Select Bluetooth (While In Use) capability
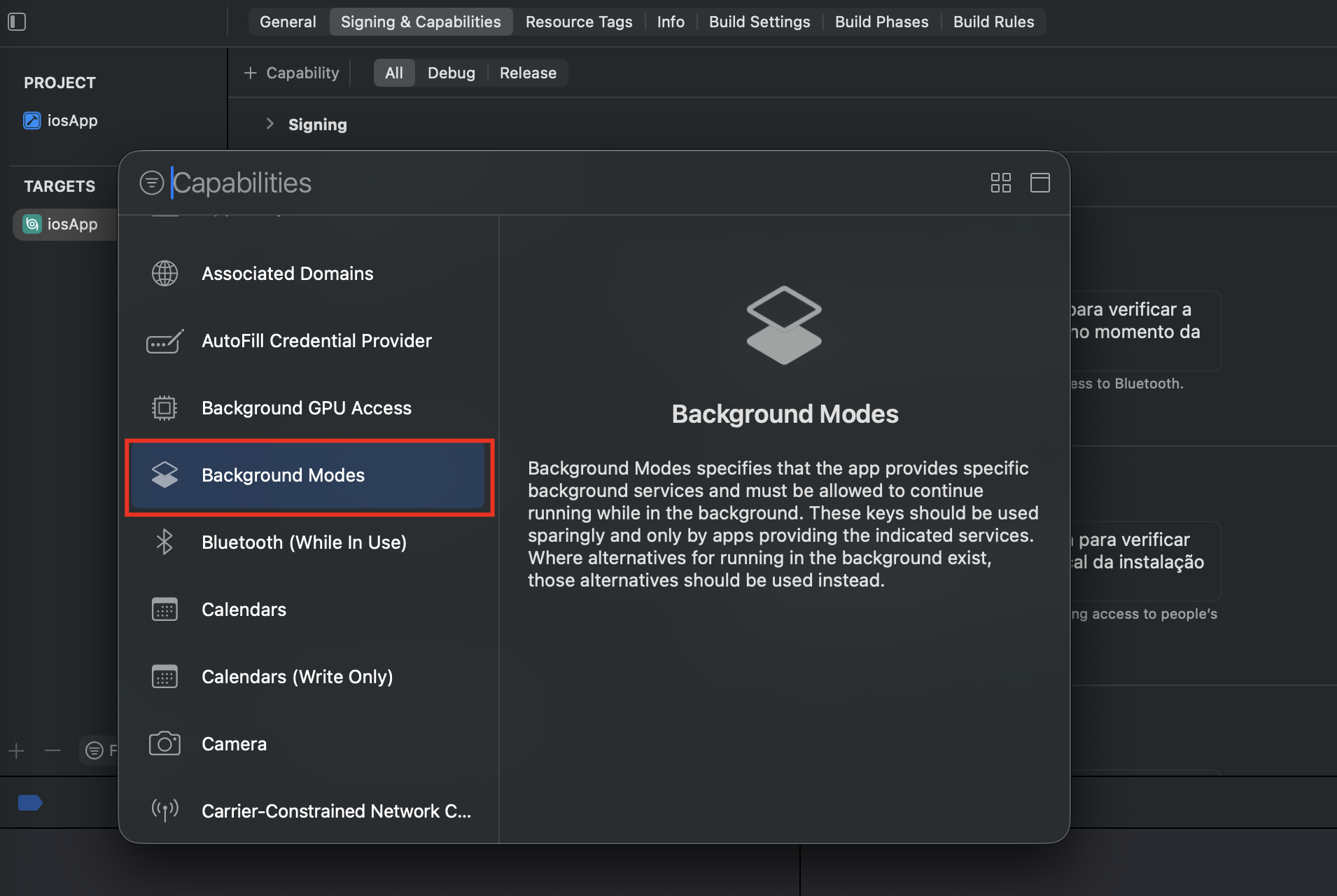Viewport: 1337px width, 896px height. (308, 542)
